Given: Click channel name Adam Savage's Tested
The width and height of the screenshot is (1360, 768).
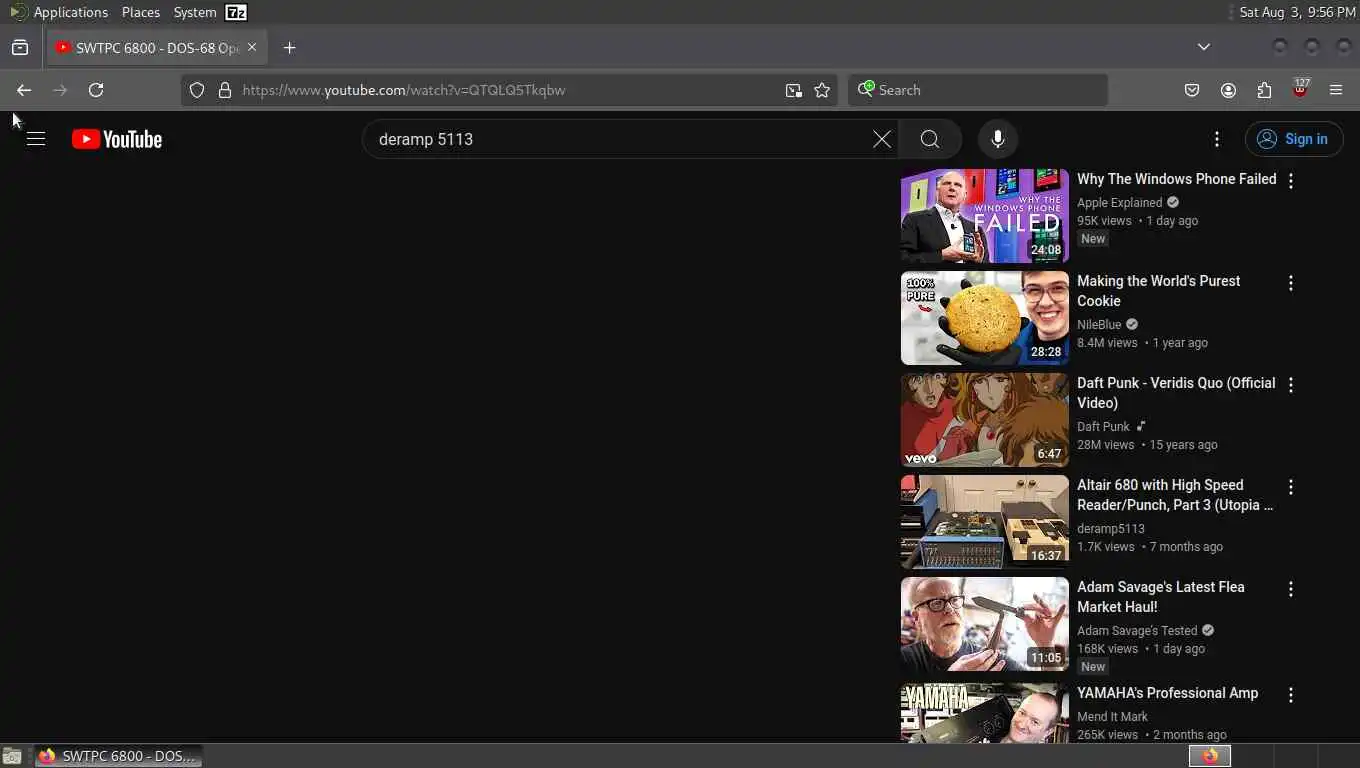Looking at the screenshot, I should pyautogui.click(x=1137, y=630).
